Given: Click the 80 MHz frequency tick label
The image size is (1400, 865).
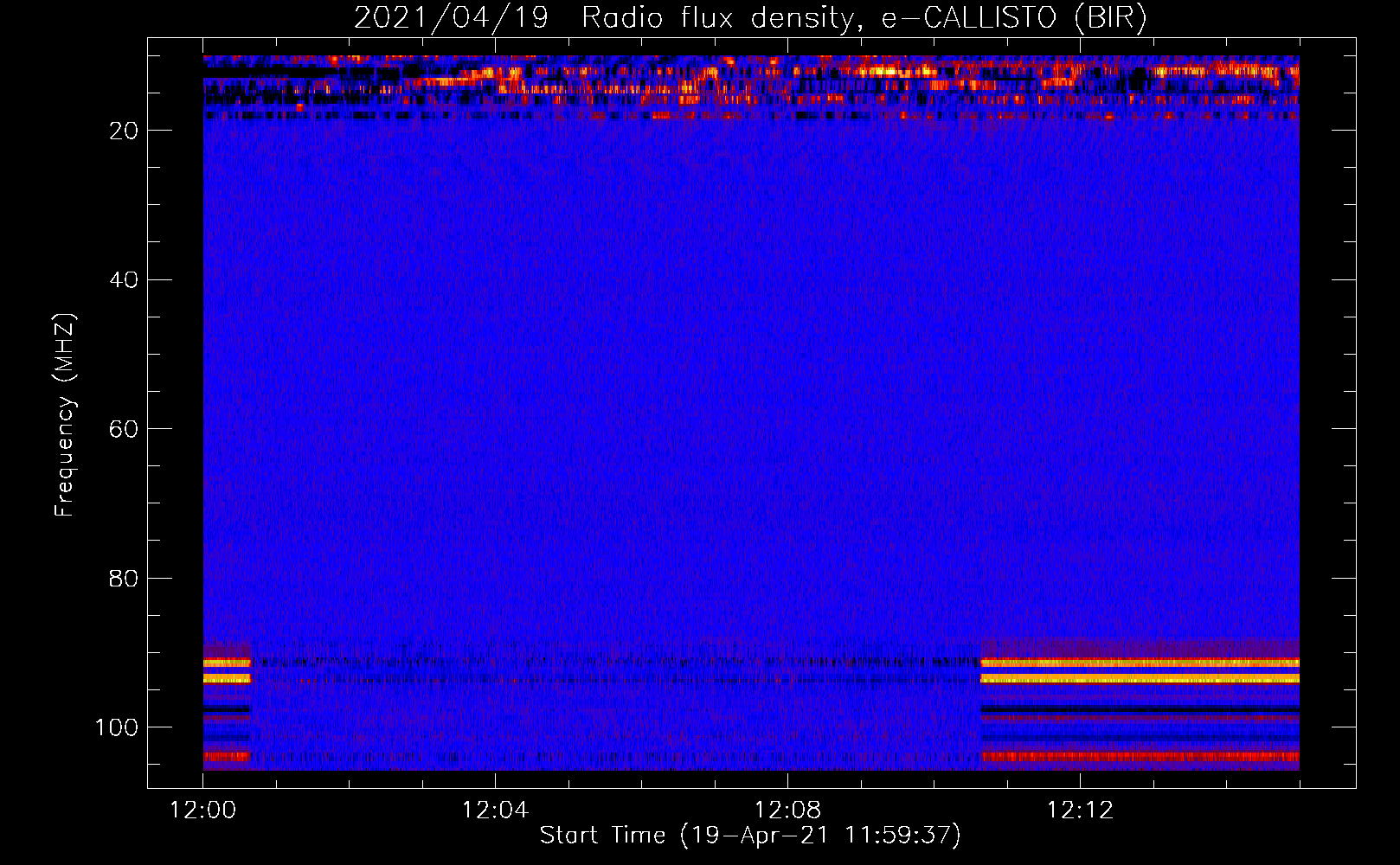Looking at the screenshot, I should [124, 578].
